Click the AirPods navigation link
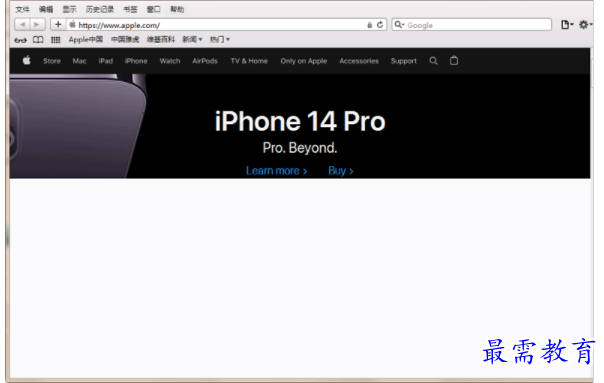The height and width of the screenshot is (383, 604). 205,61
